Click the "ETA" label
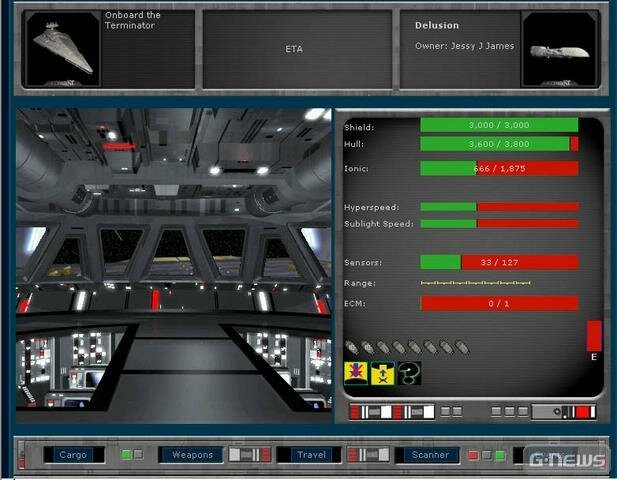This screenshot has height=480, width=617. (x=294, y=49)
